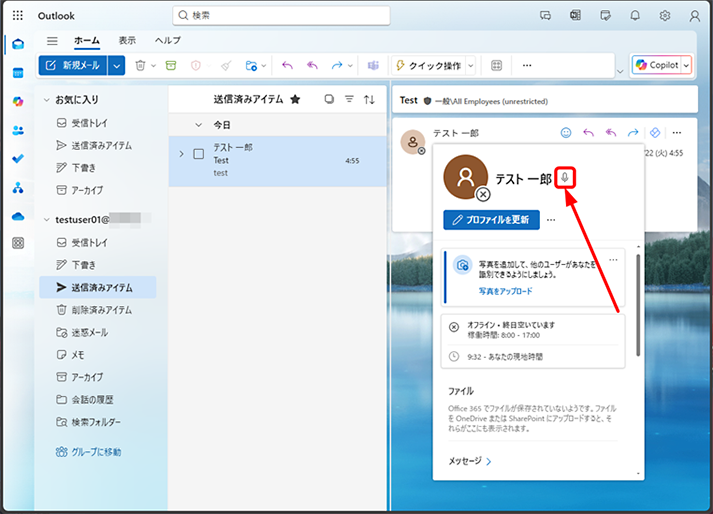Click the 新規メール button
This screenshot has height=514, width=713.
tap(73, 66)
